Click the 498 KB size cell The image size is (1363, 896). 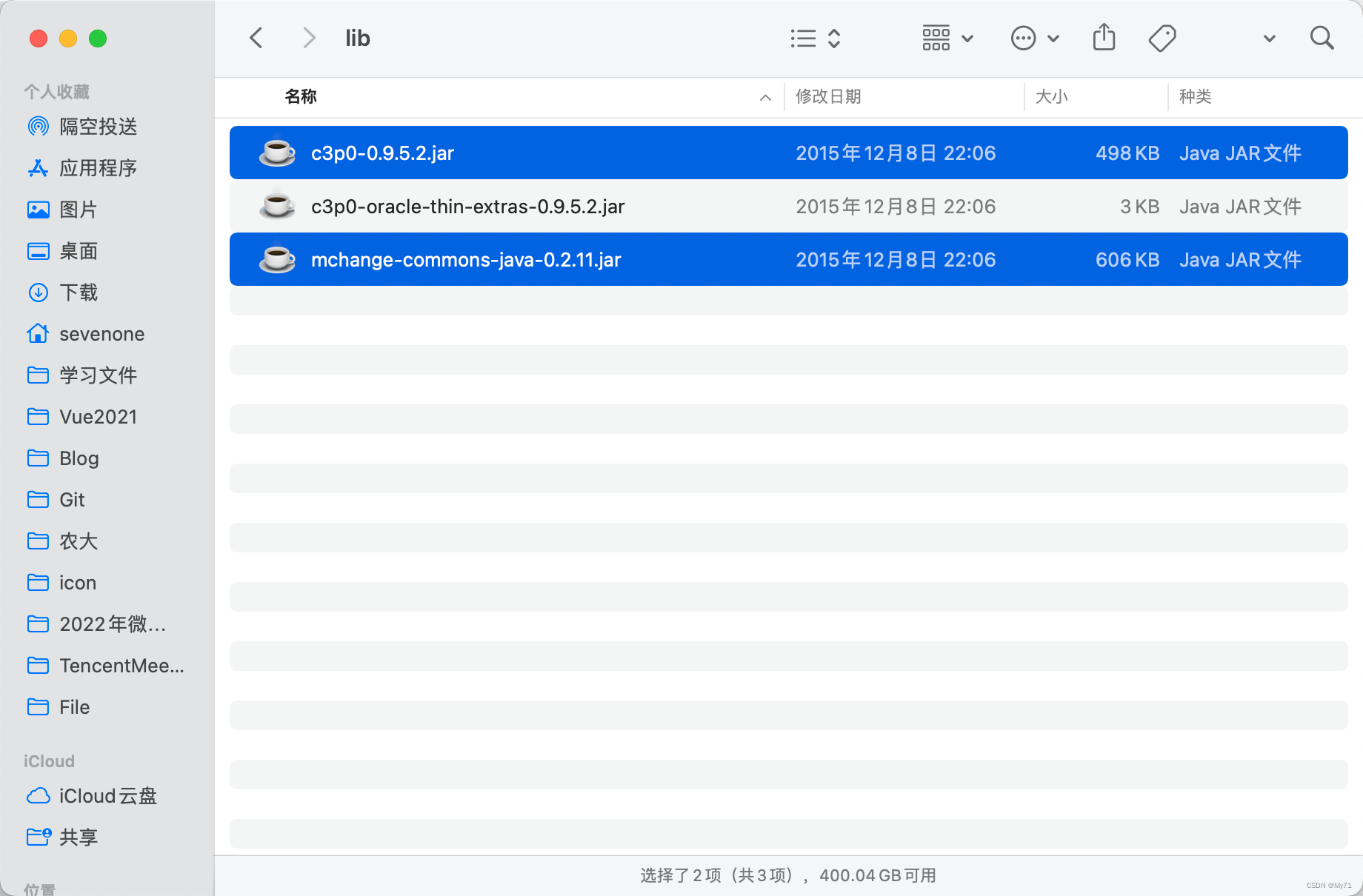pyautogui.click(x=1127, y=153)
